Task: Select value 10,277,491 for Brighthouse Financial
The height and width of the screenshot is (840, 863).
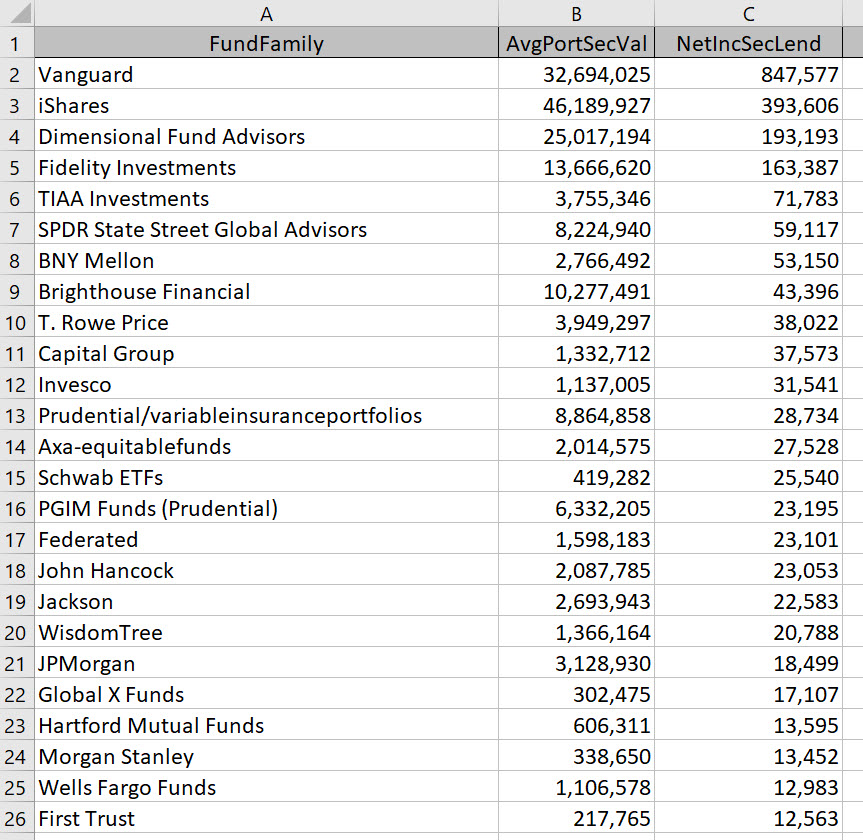Action: [x=576, y=291]
